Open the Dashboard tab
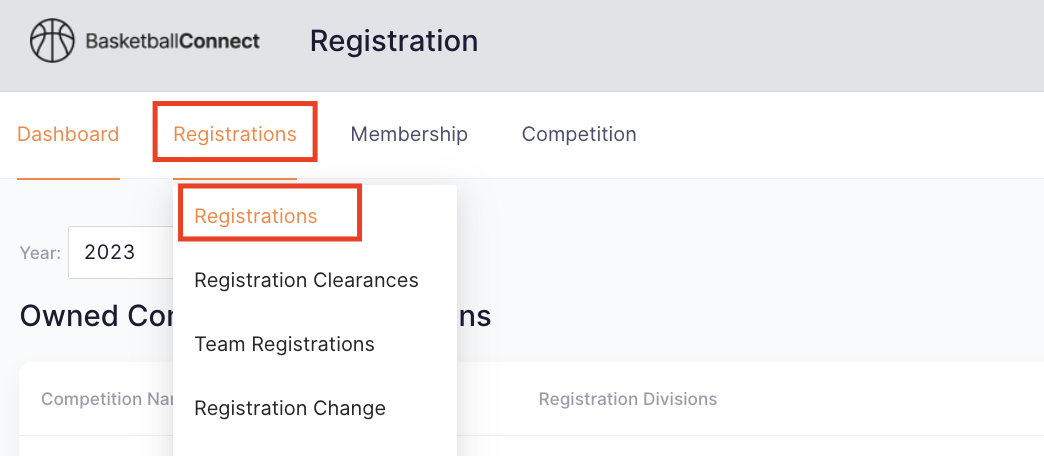Viewport: 1044px width, 456px height. (x=68, y=134)
